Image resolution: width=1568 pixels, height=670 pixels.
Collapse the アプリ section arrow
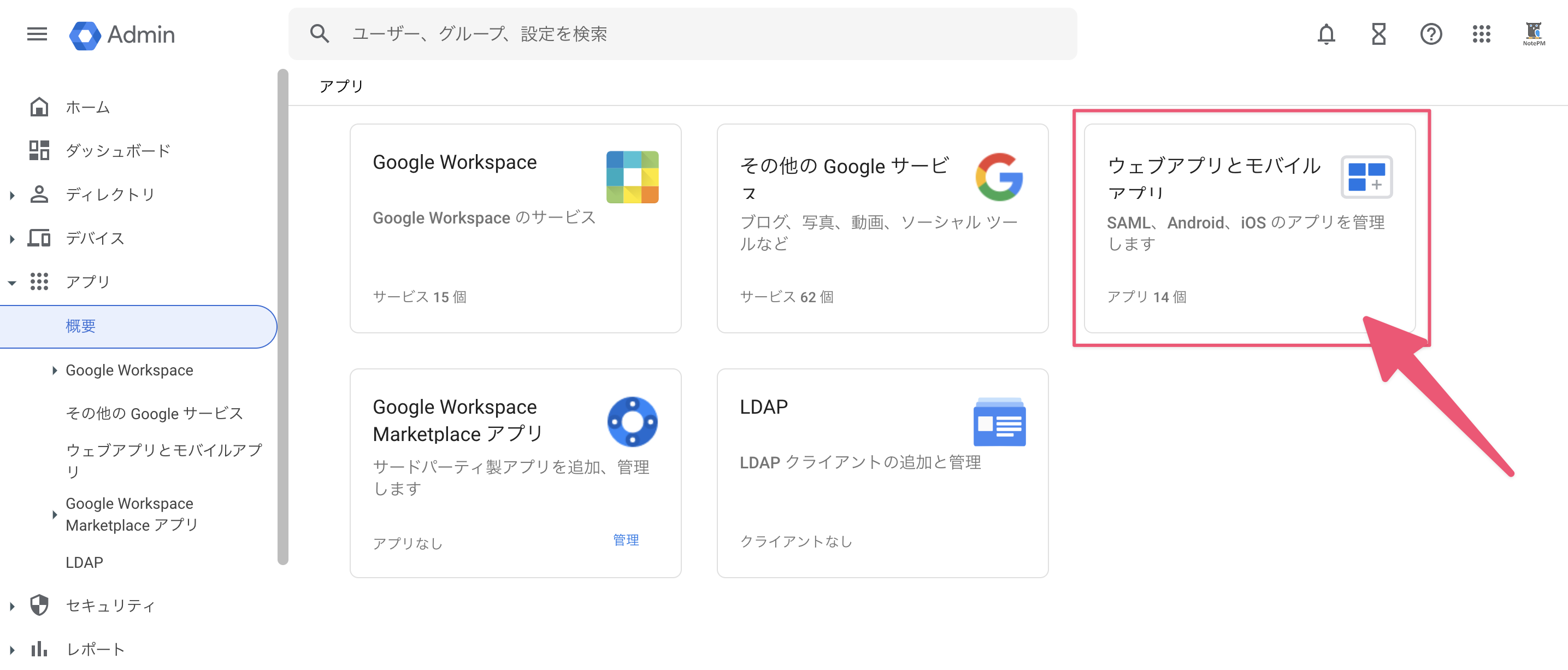[12, 282]
